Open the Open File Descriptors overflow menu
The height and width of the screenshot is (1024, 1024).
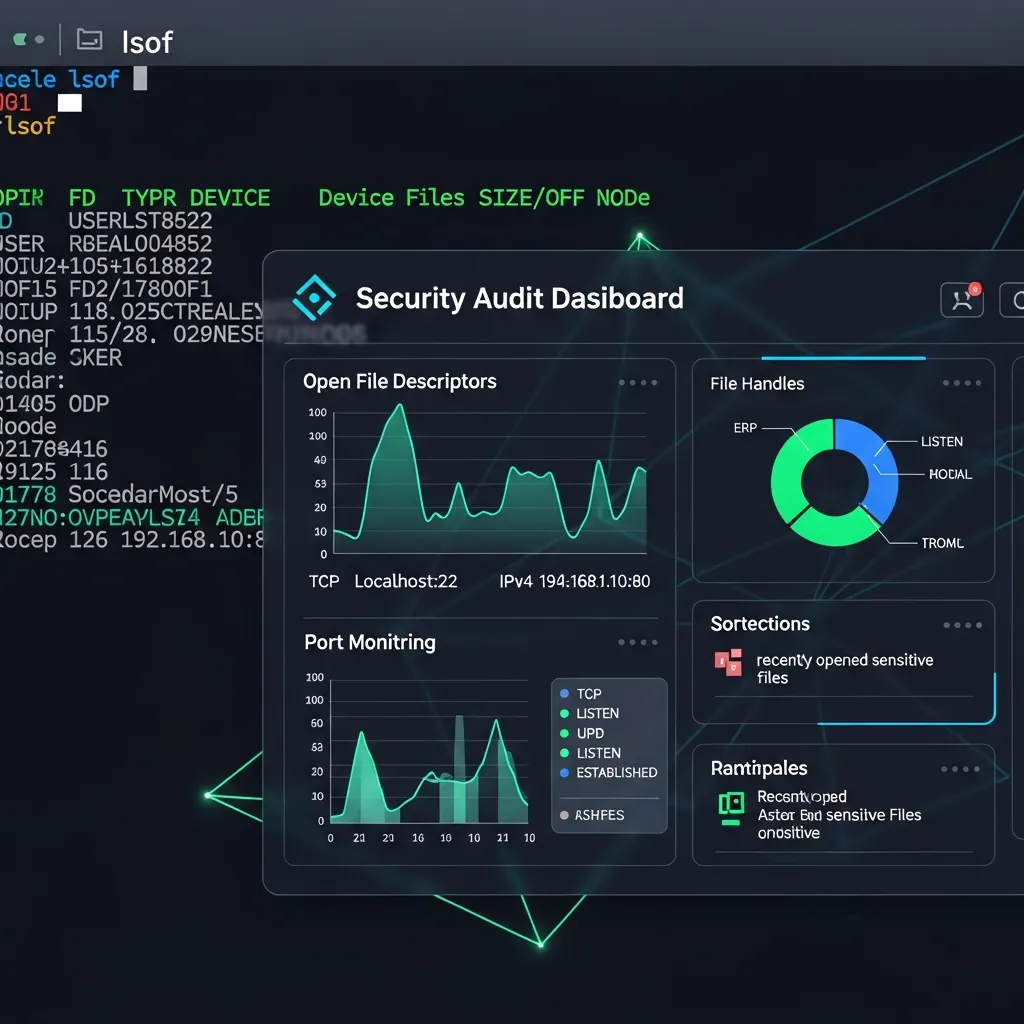point(638,382)
